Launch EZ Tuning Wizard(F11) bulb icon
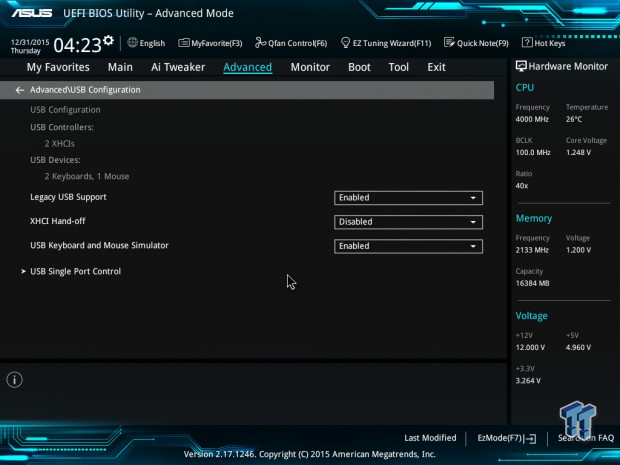620x465 pixels. [x=345, y=42]
